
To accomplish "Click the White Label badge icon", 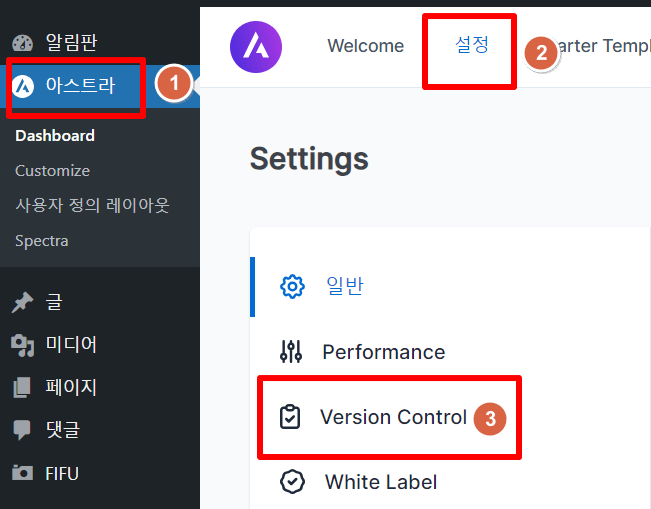I will [x=292, y=482].
